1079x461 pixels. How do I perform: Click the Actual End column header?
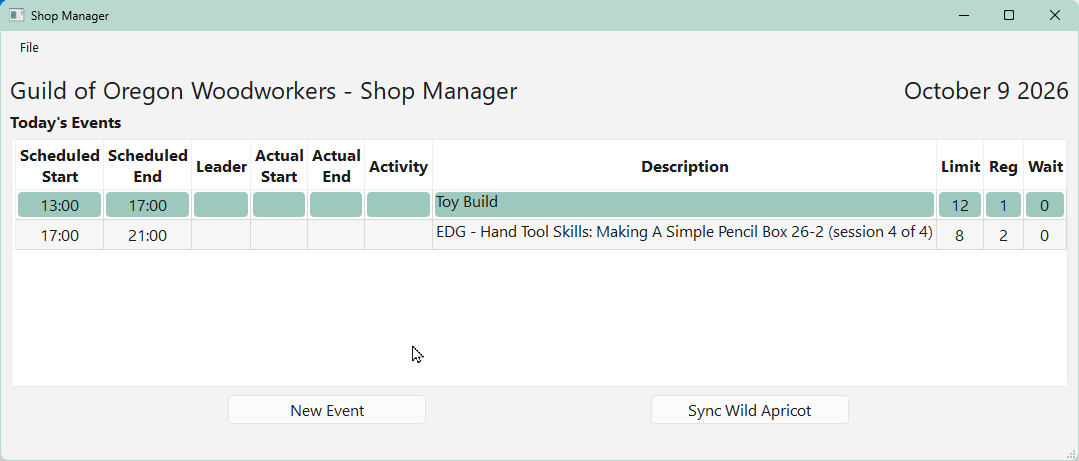(336, 166)
